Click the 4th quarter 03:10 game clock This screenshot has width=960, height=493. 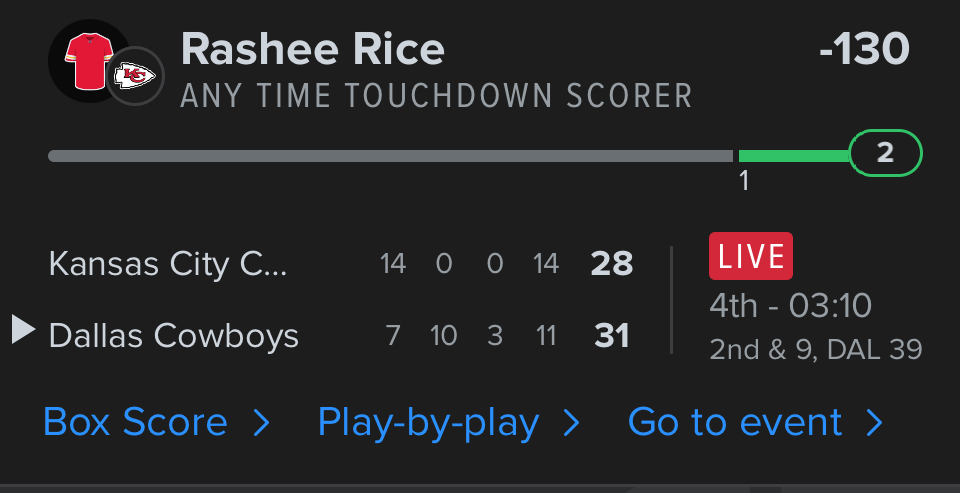pos(790,305)
